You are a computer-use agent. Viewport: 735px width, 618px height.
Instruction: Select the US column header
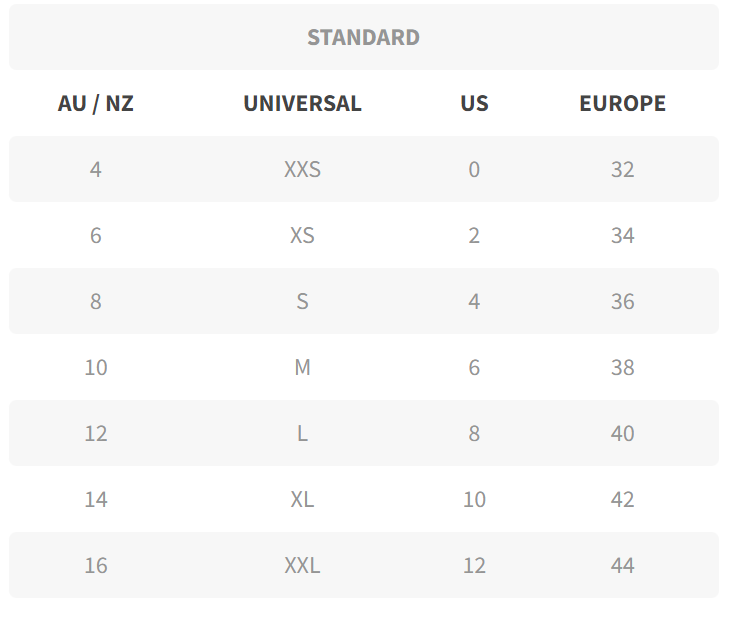coord(474,103)
